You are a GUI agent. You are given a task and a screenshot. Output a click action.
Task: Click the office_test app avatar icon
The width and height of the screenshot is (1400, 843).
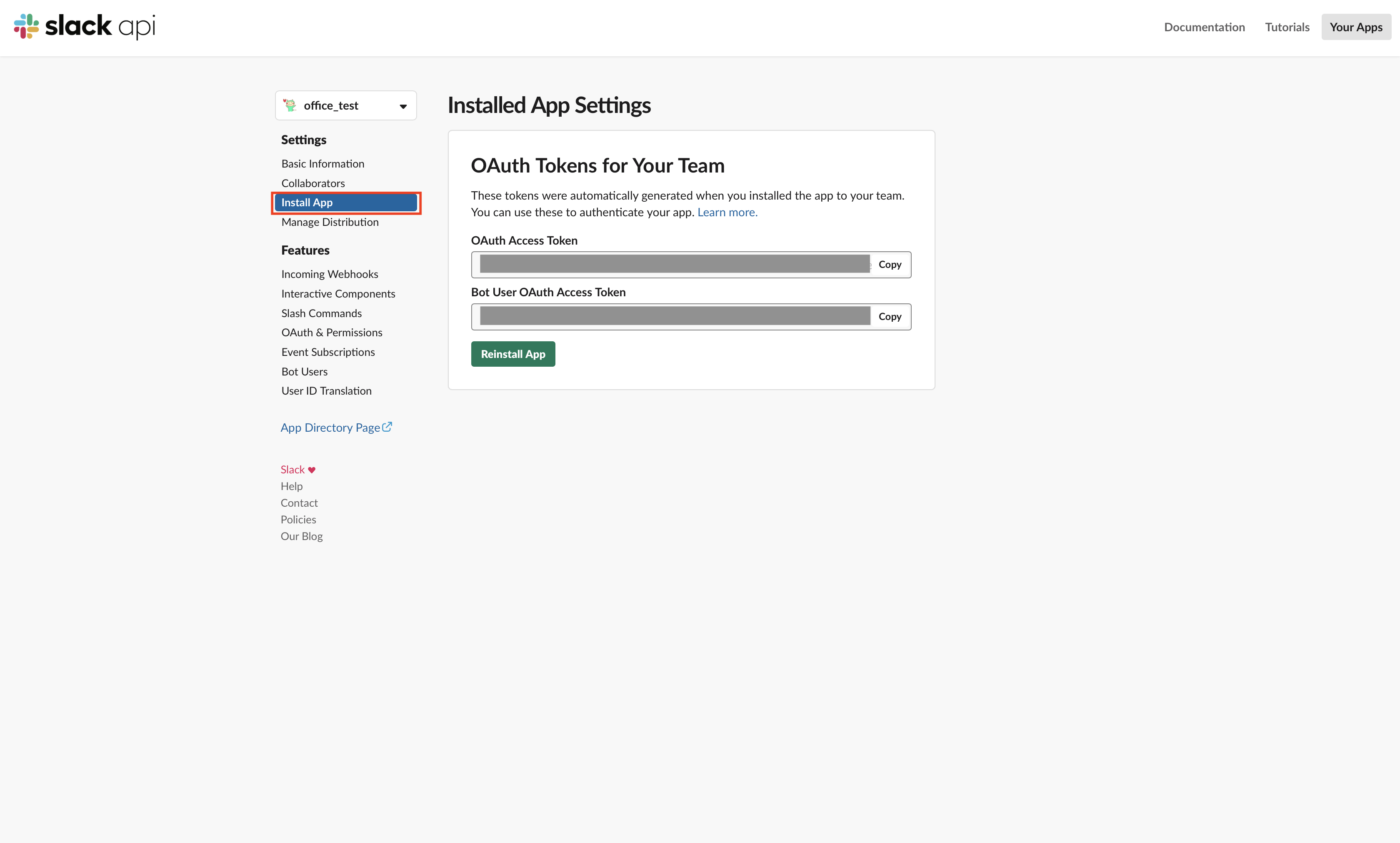290,105
